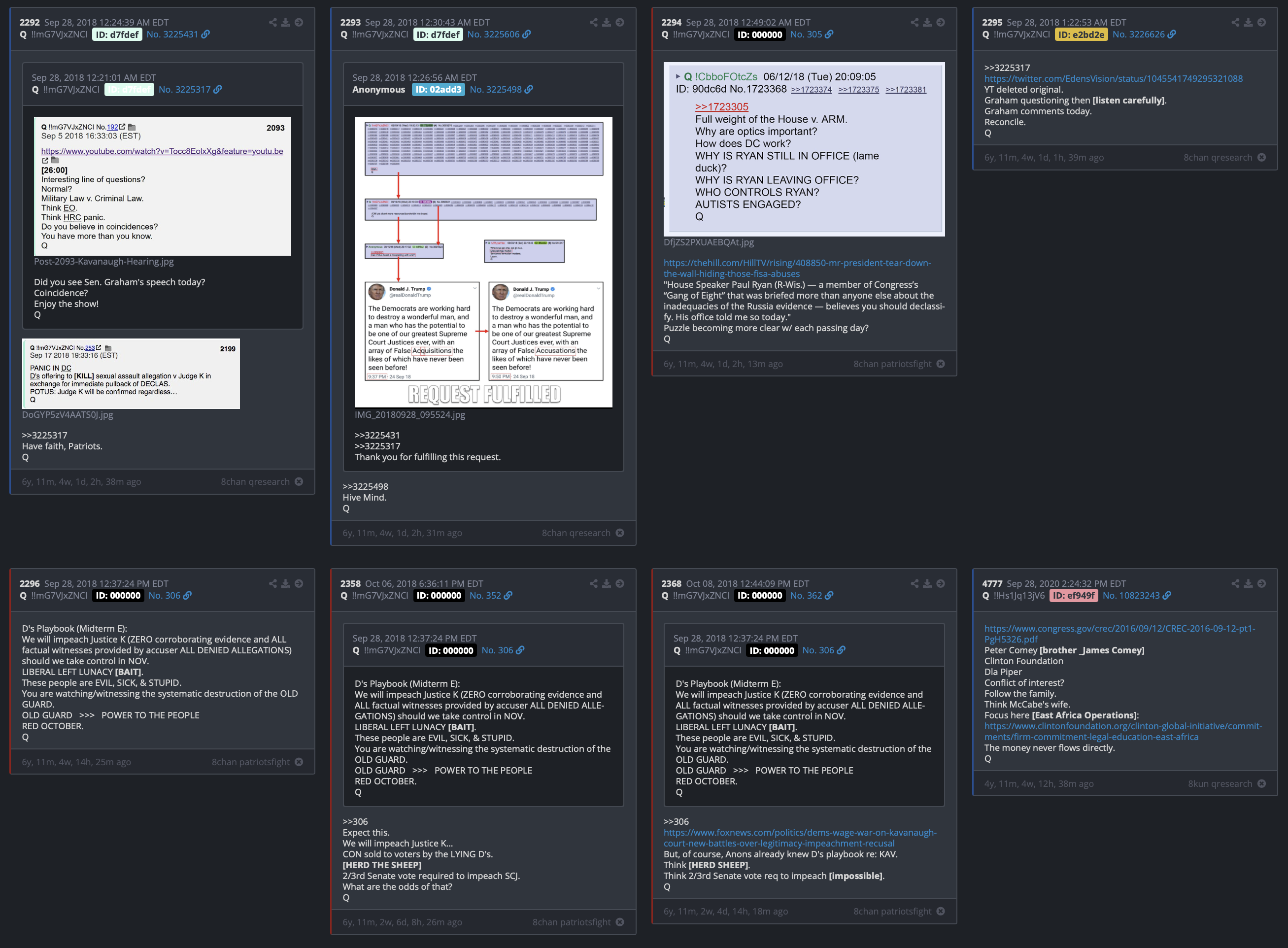The width and height of the screenshot is (1288, 948).
Task: Open the Post-2093 Kavanaugh Hearing image
Action: [x=163, y=187]
